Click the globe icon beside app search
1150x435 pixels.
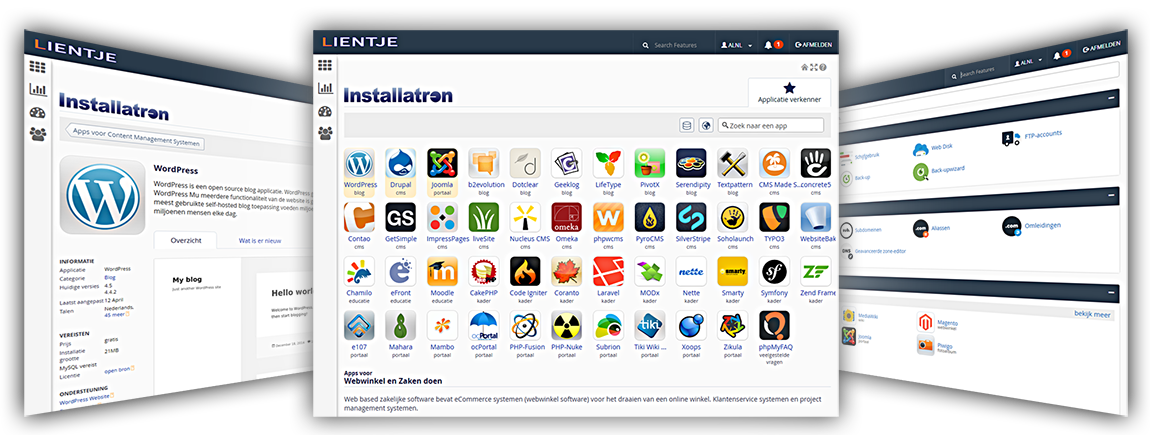[706, 125]
